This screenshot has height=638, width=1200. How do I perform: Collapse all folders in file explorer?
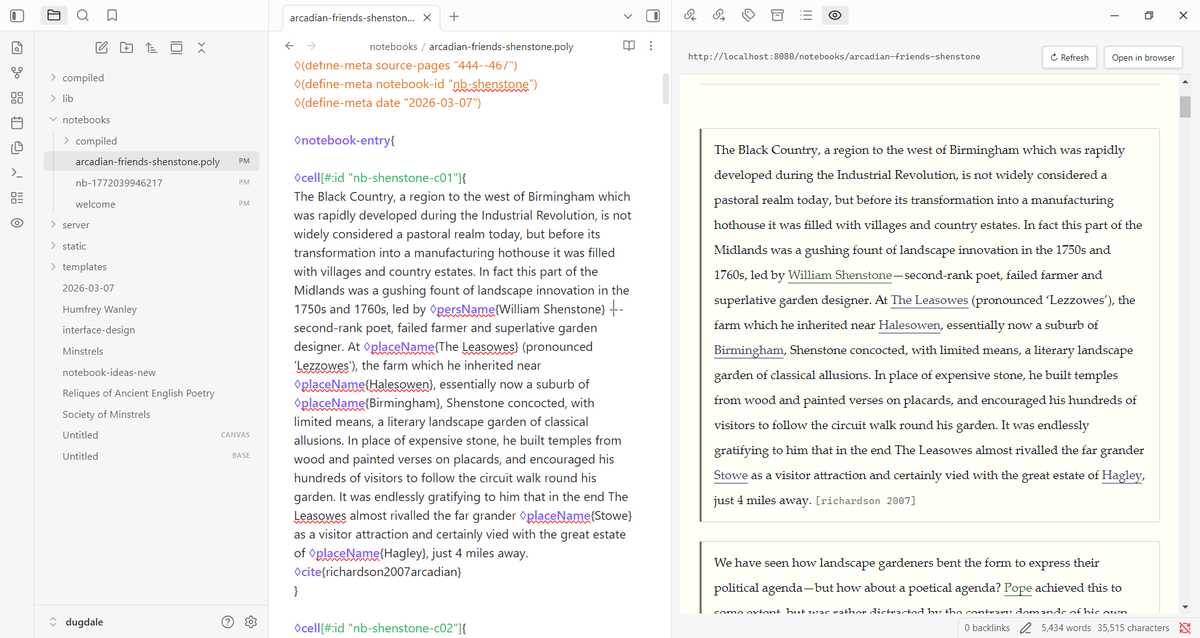click(x=201, y=47)
